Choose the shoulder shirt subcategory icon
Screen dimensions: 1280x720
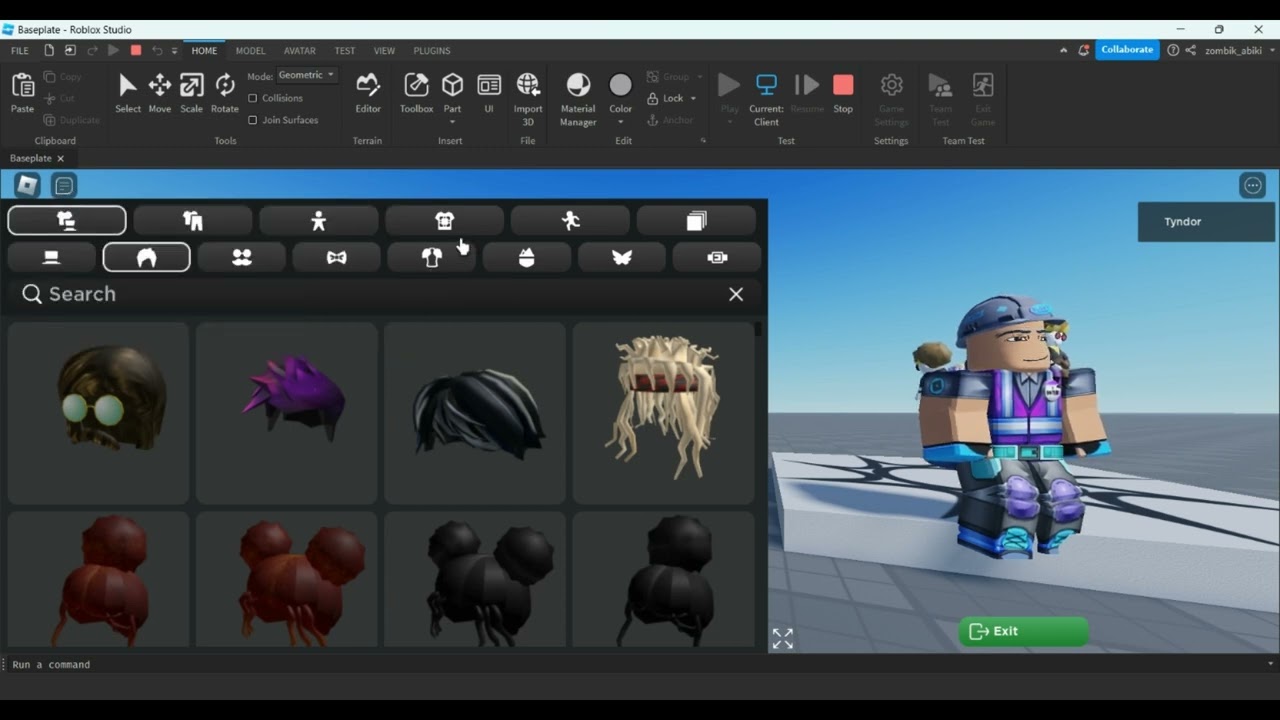click(432, 257)
